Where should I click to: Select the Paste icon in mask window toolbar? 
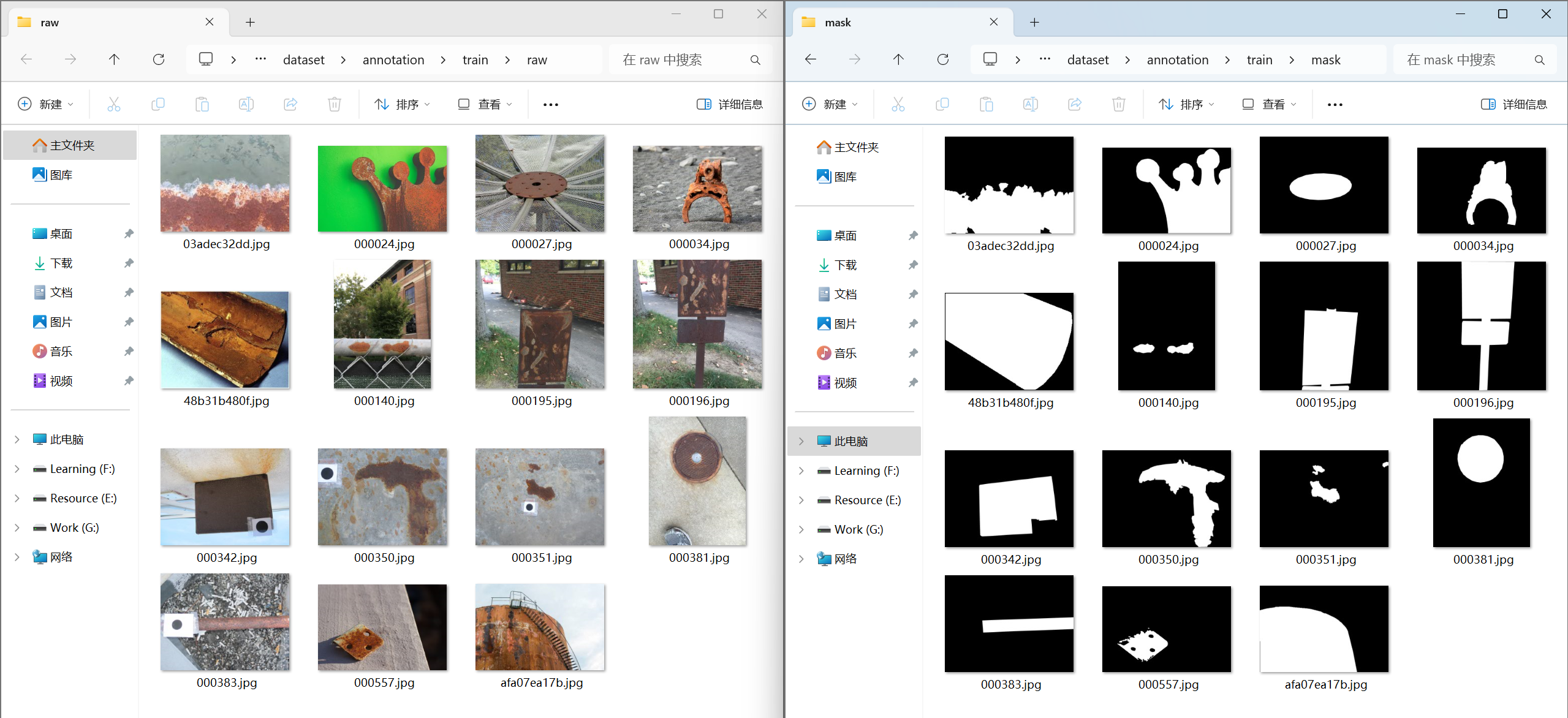click(987, 104)
